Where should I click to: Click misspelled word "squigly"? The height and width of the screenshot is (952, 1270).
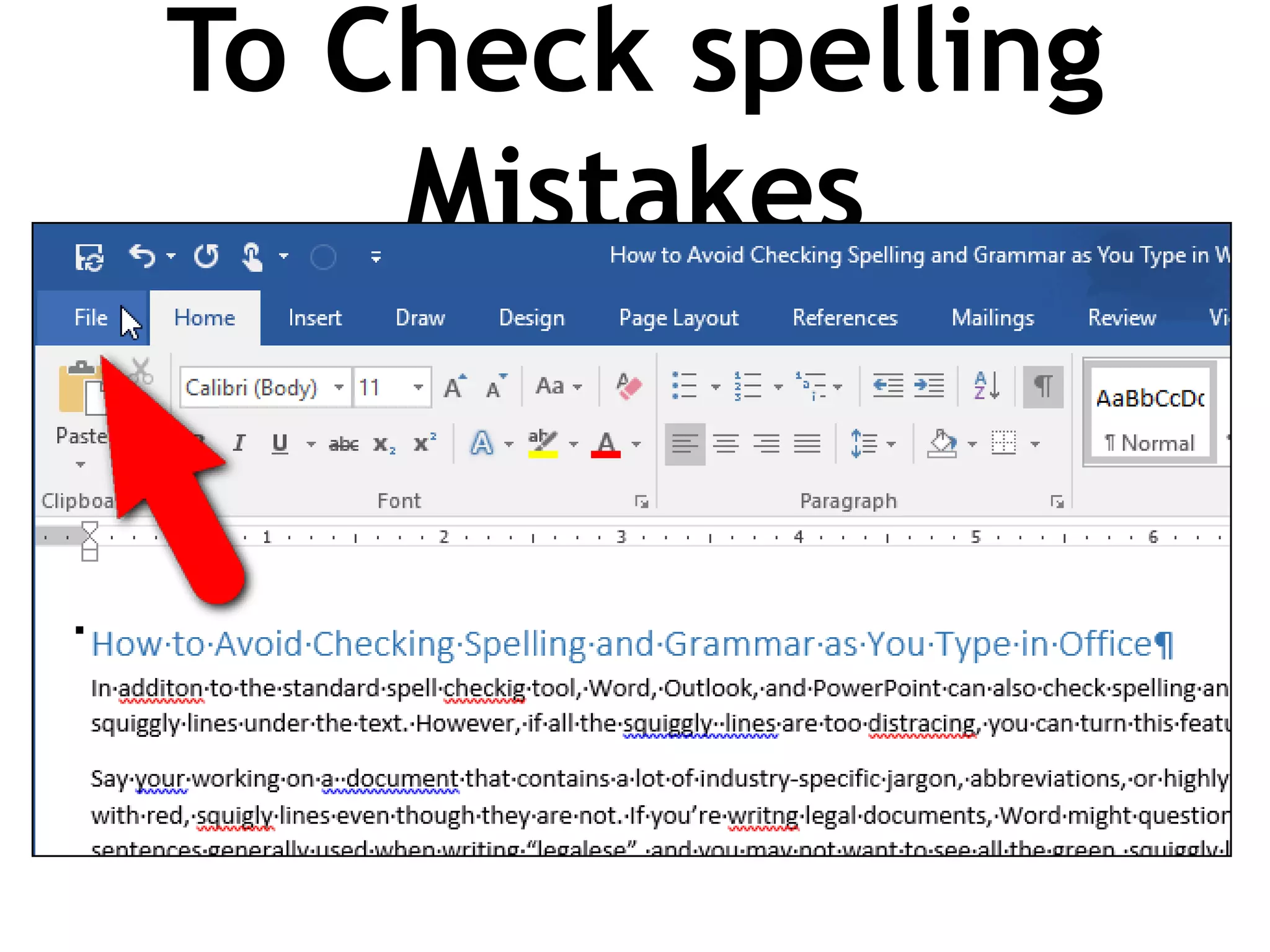[x=235, y=816]
